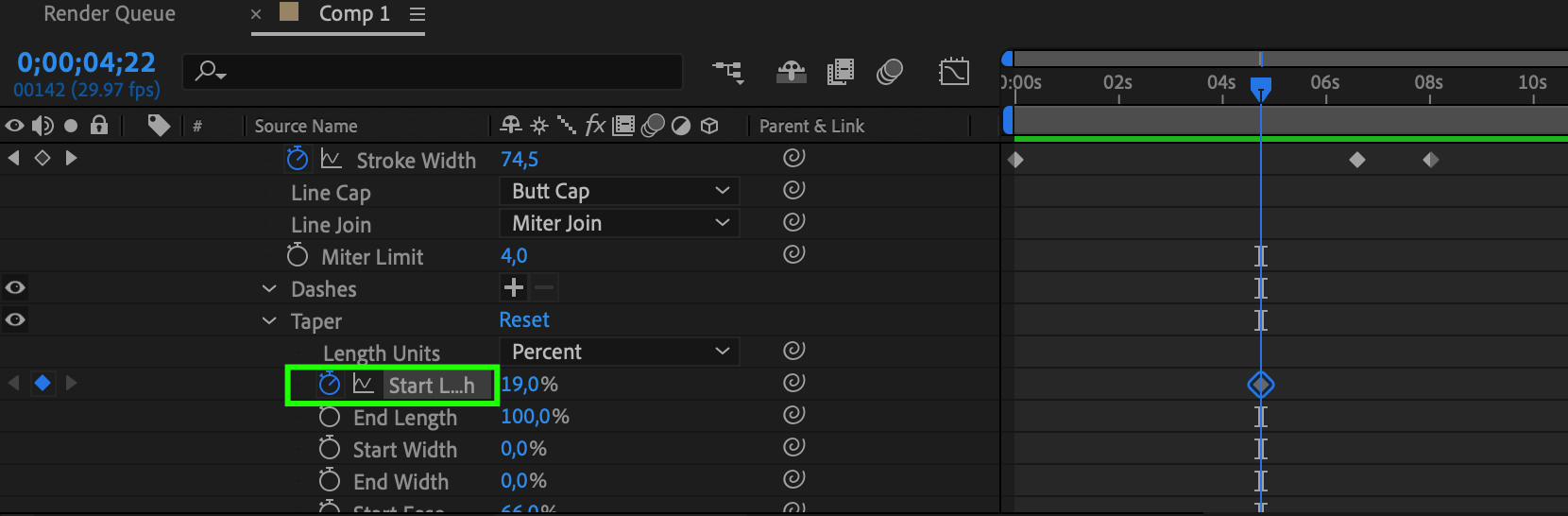1568x516 pixels.
Task: Open the Line Cap dropdown
Action: pos(619,191)
